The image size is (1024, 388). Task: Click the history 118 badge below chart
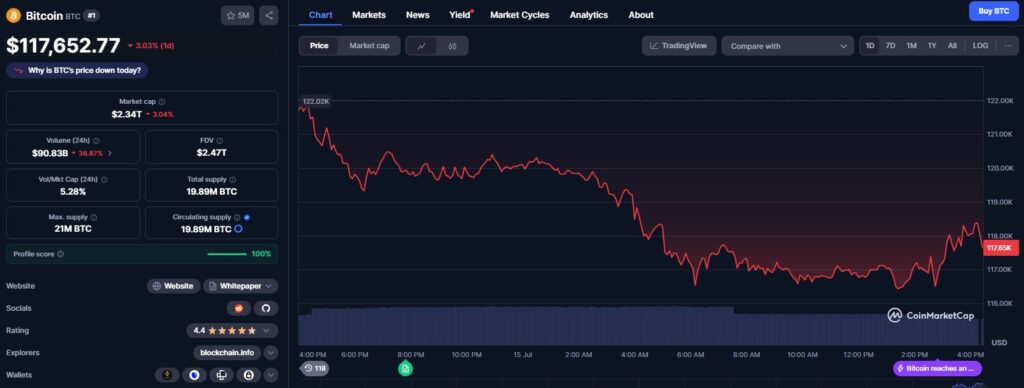tap(315, 368)
